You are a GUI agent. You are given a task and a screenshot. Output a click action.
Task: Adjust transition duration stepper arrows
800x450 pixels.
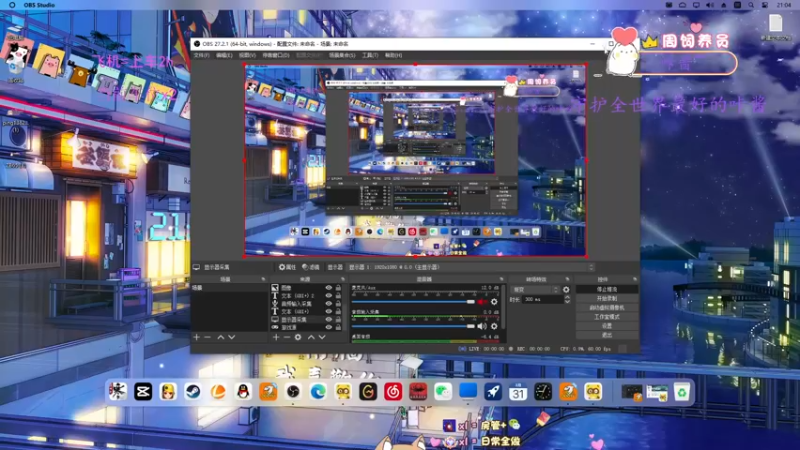567,299
